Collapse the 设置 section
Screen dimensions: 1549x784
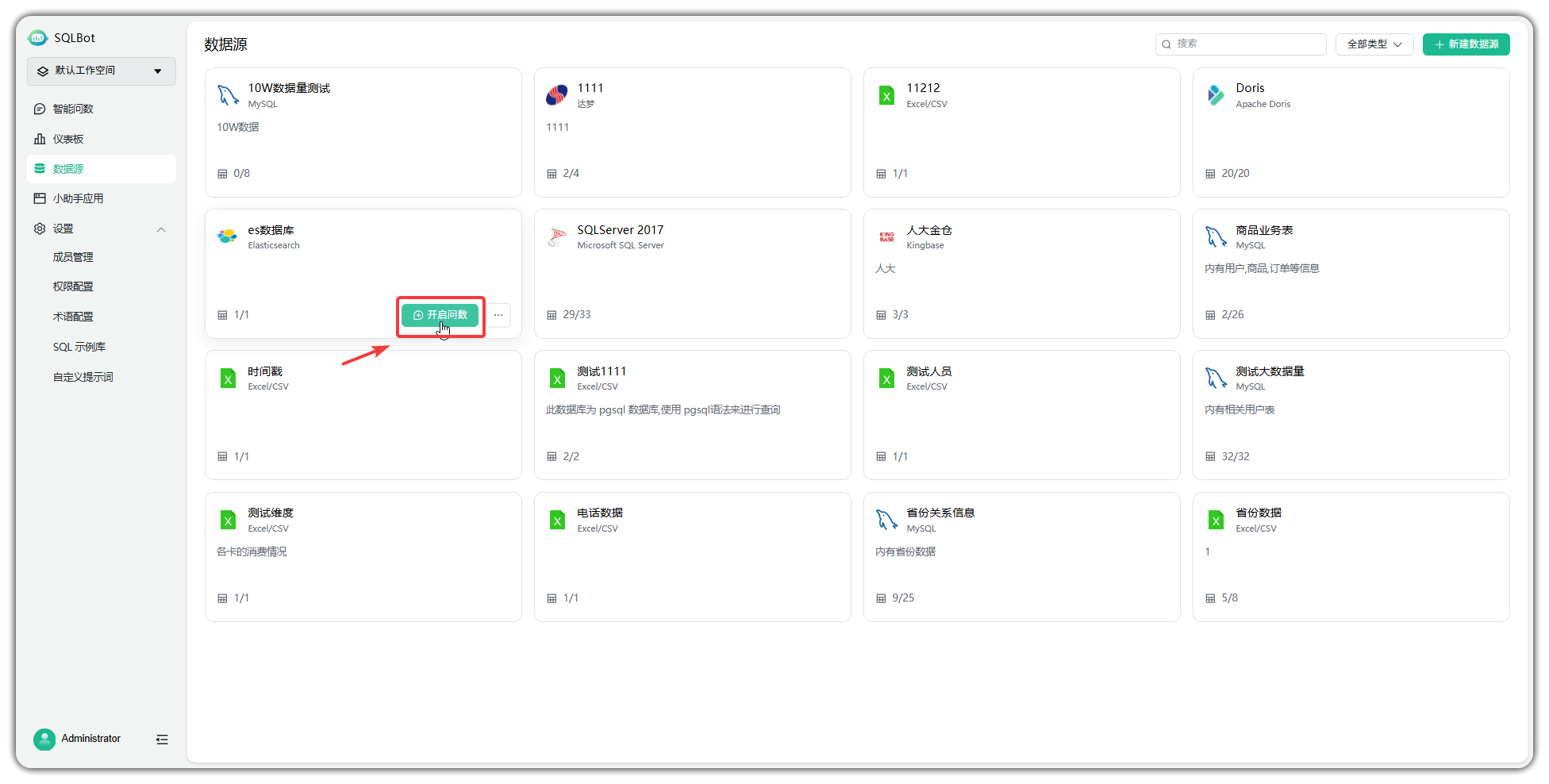point(161,229)
